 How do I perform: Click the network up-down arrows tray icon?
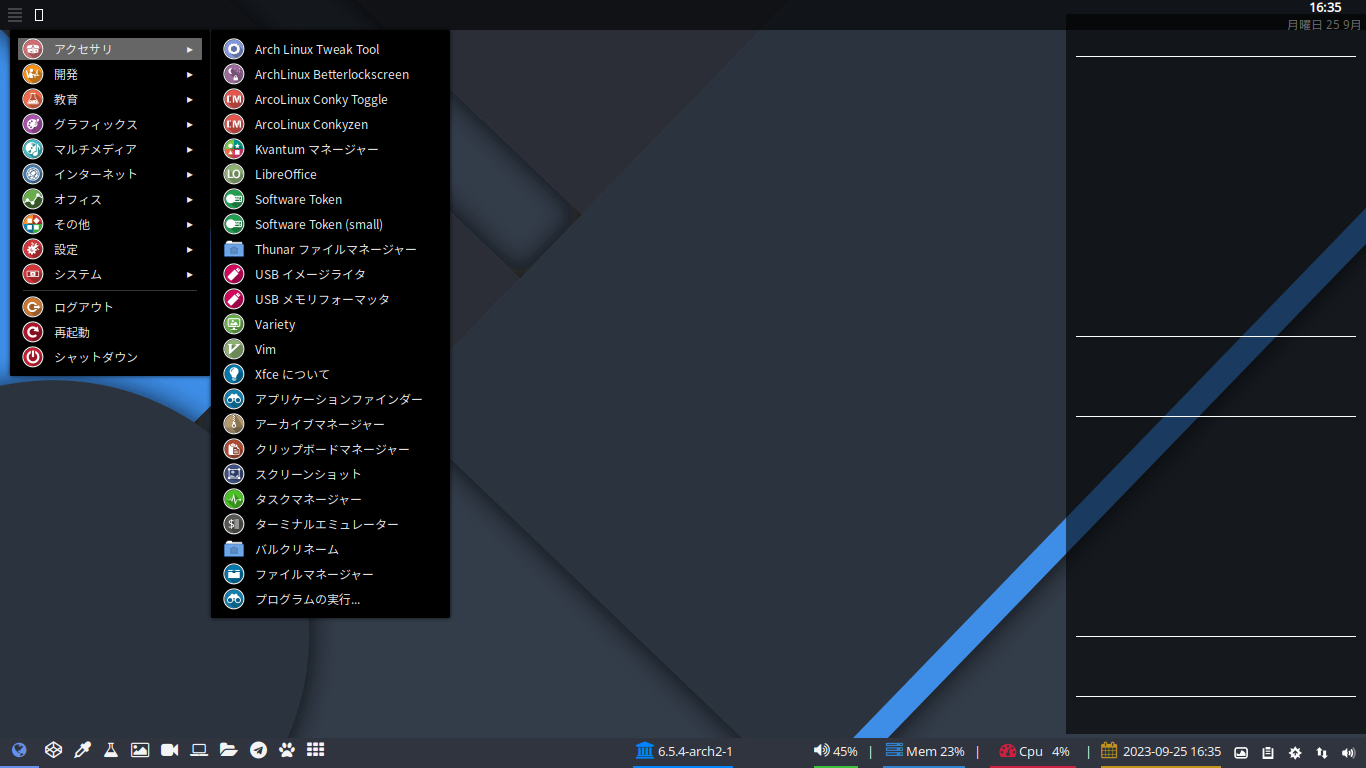(x=1322, y=752)
